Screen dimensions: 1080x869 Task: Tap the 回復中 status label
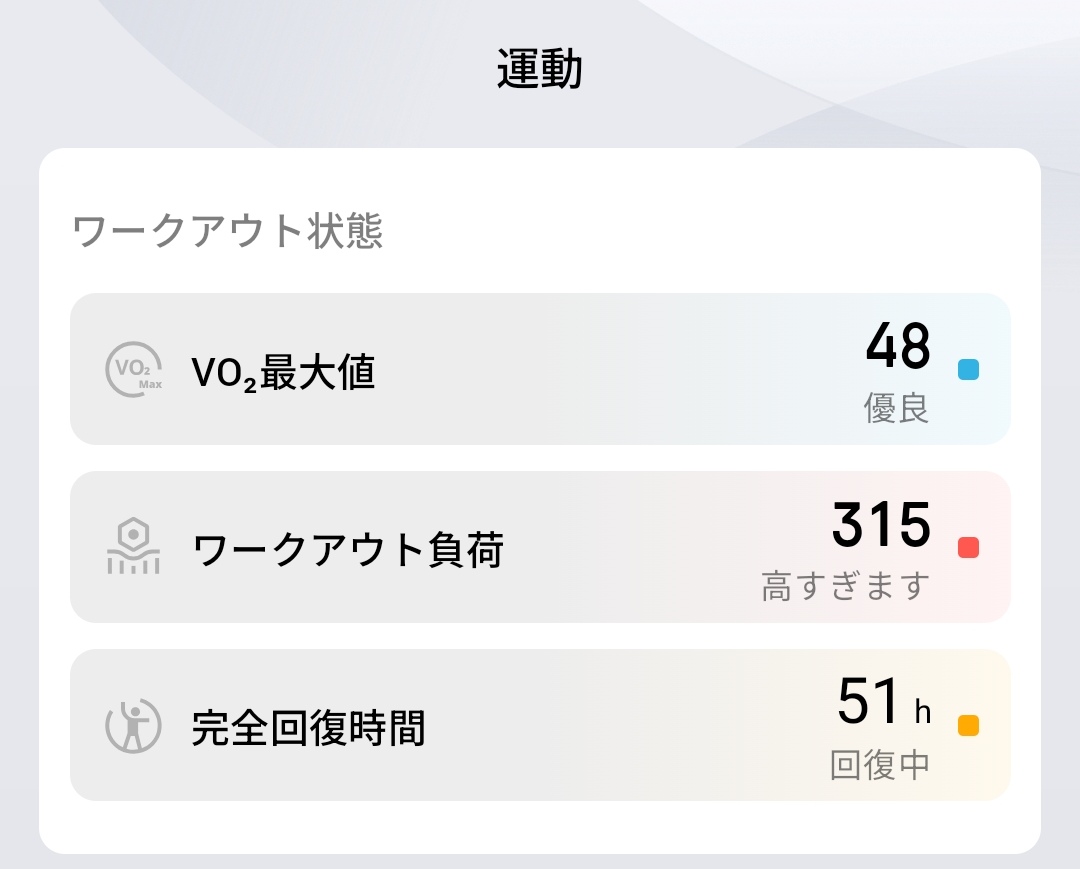pyautogui.click(x=880, y=764)
